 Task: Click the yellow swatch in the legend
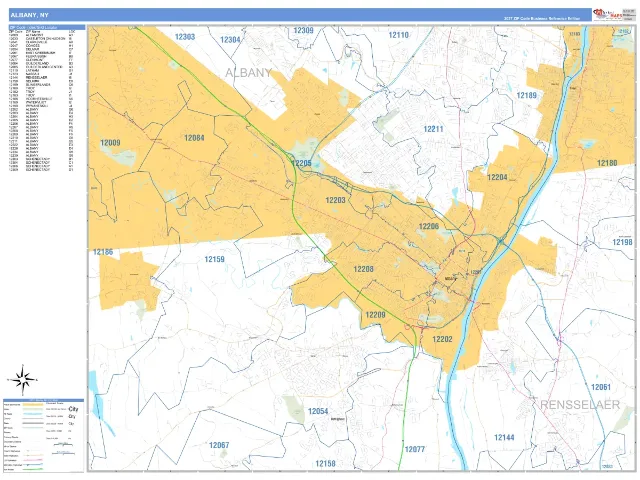coord(33,404)
